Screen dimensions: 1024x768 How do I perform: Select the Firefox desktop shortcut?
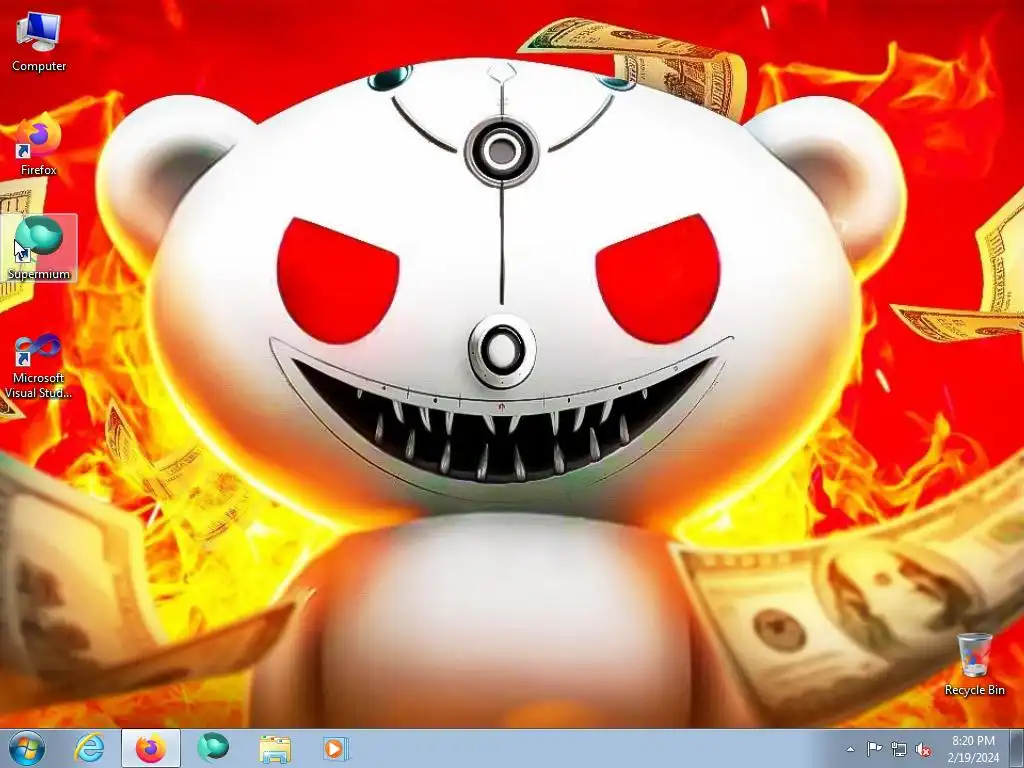[x=39, y=146]
